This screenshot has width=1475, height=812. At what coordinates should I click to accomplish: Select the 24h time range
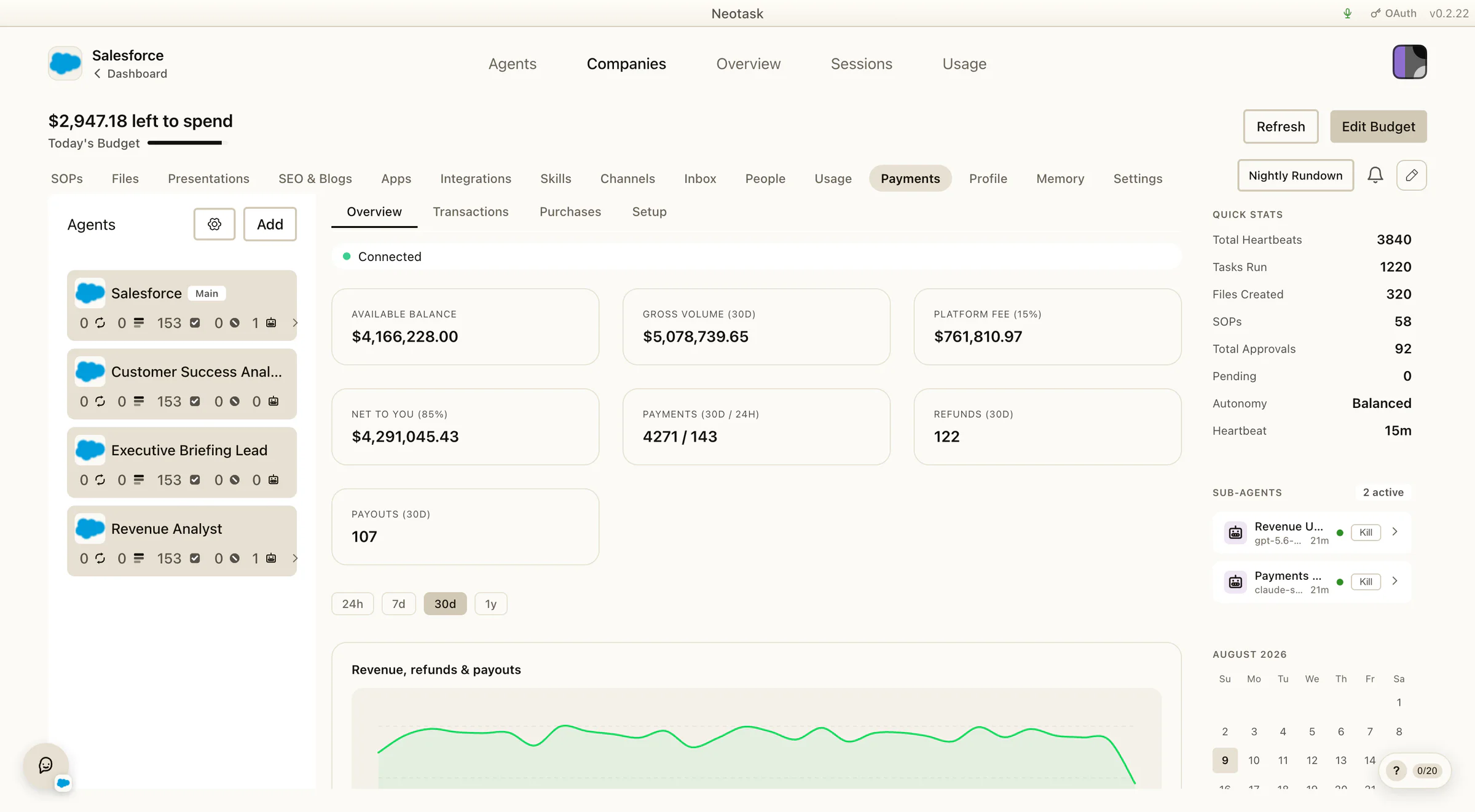353,604
